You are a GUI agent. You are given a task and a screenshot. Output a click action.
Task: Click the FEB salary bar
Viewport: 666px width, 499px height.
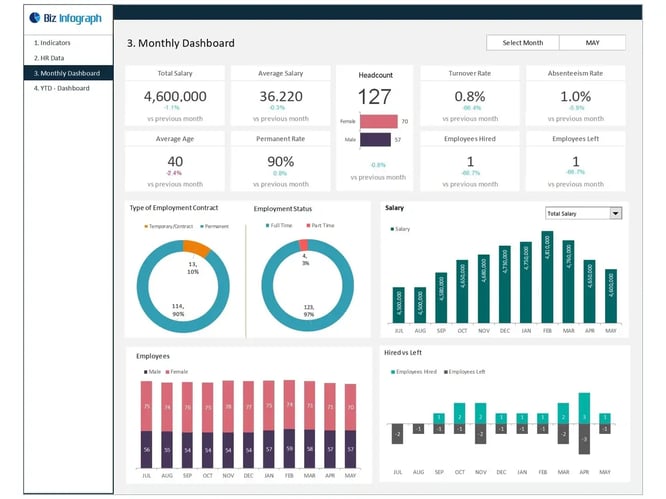click(x=547, y=277)
